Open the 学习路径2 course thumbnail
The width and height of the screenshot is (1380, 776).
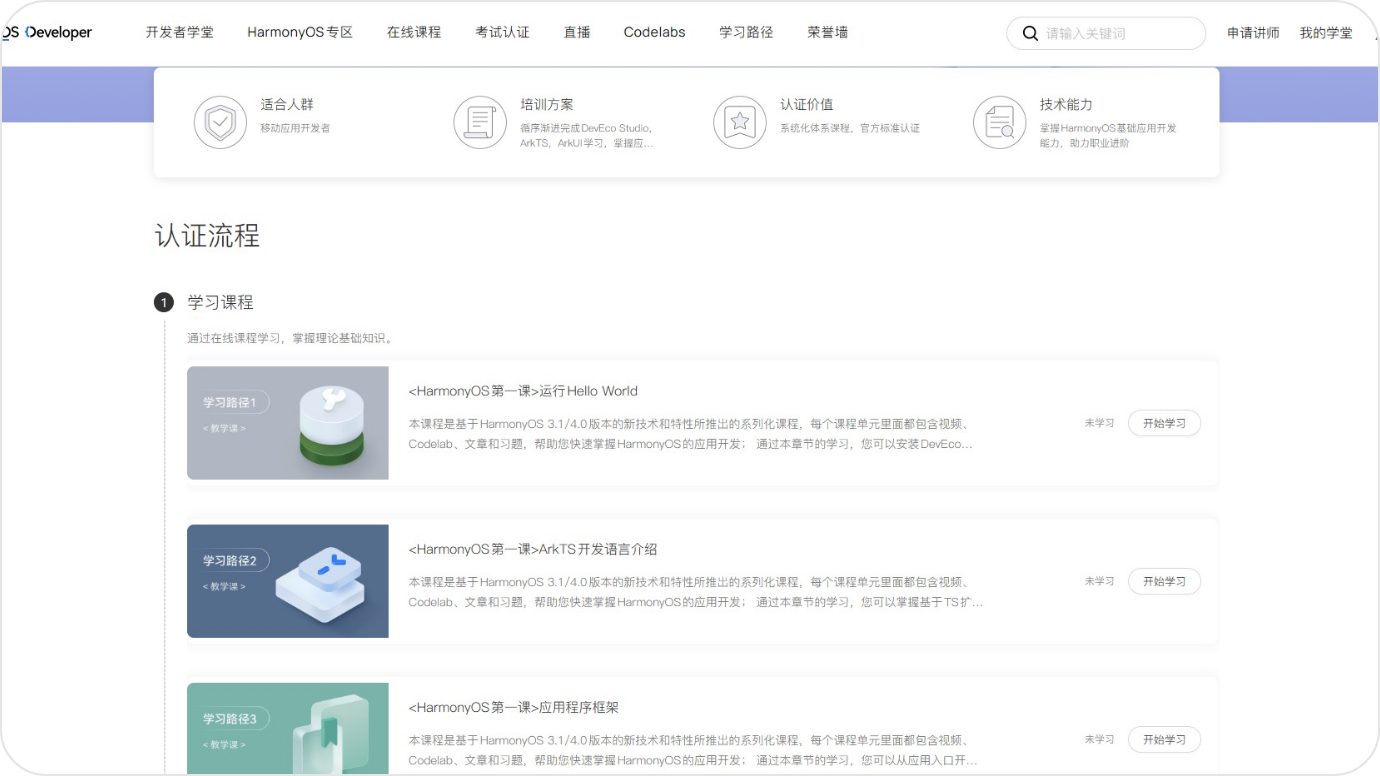pyautogui.click(x=288, y=581)
